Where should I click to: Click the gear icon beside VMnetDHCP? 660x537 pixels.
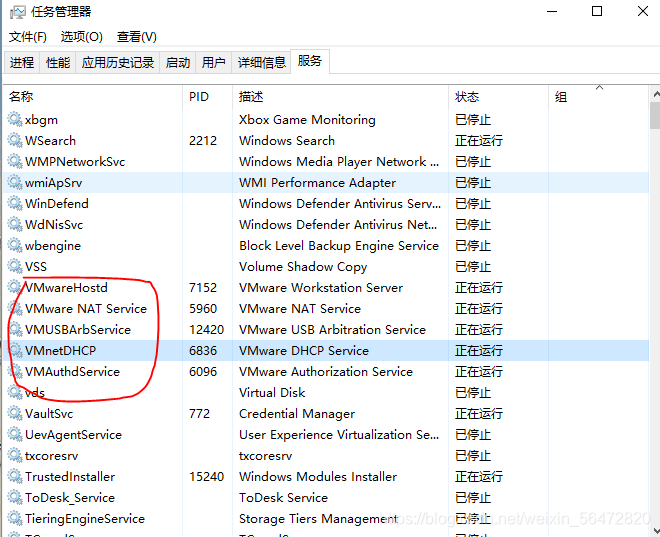[x=15, y=351]
